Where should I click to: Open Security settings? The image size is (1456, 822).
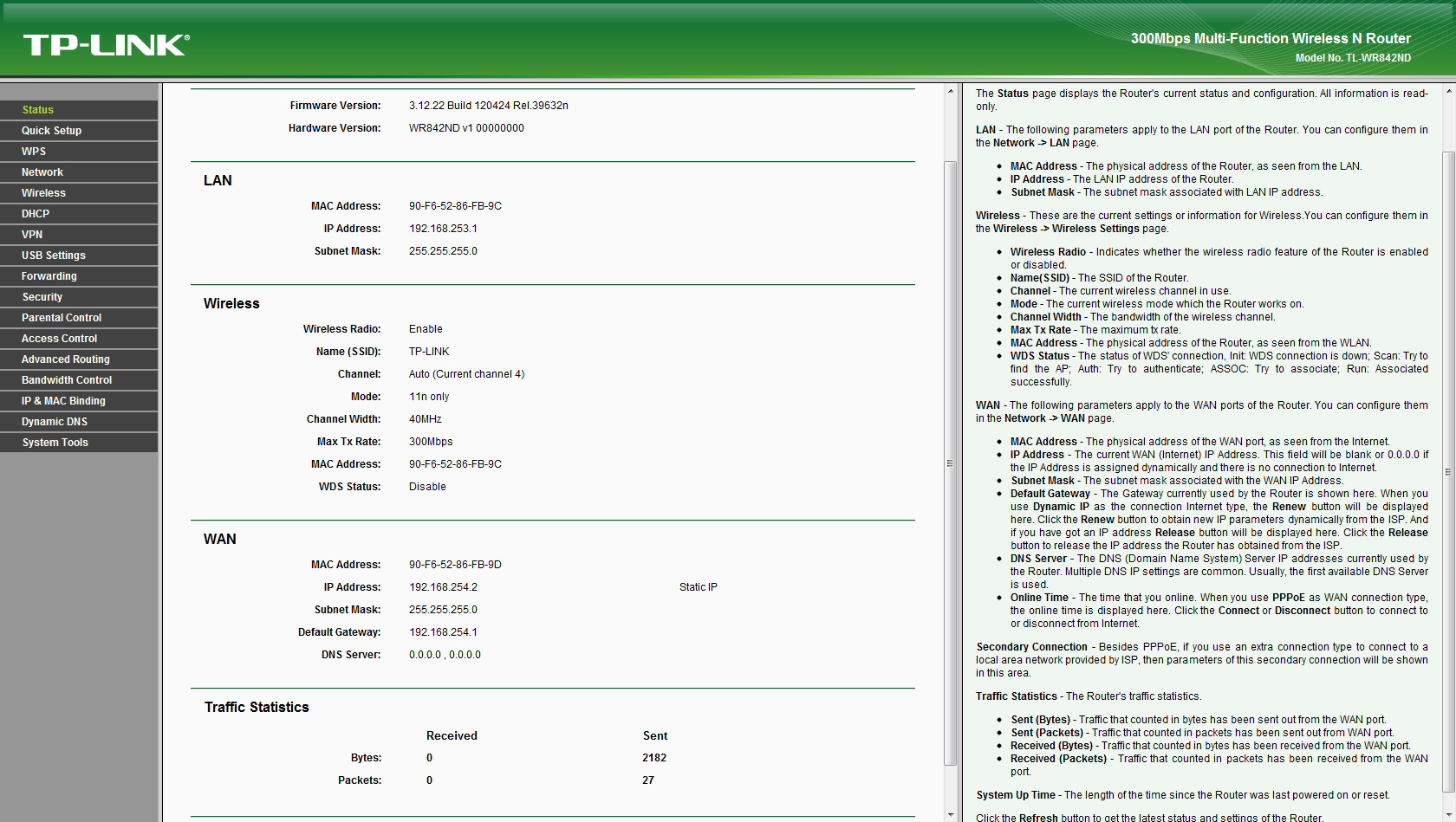pos(79,297)
